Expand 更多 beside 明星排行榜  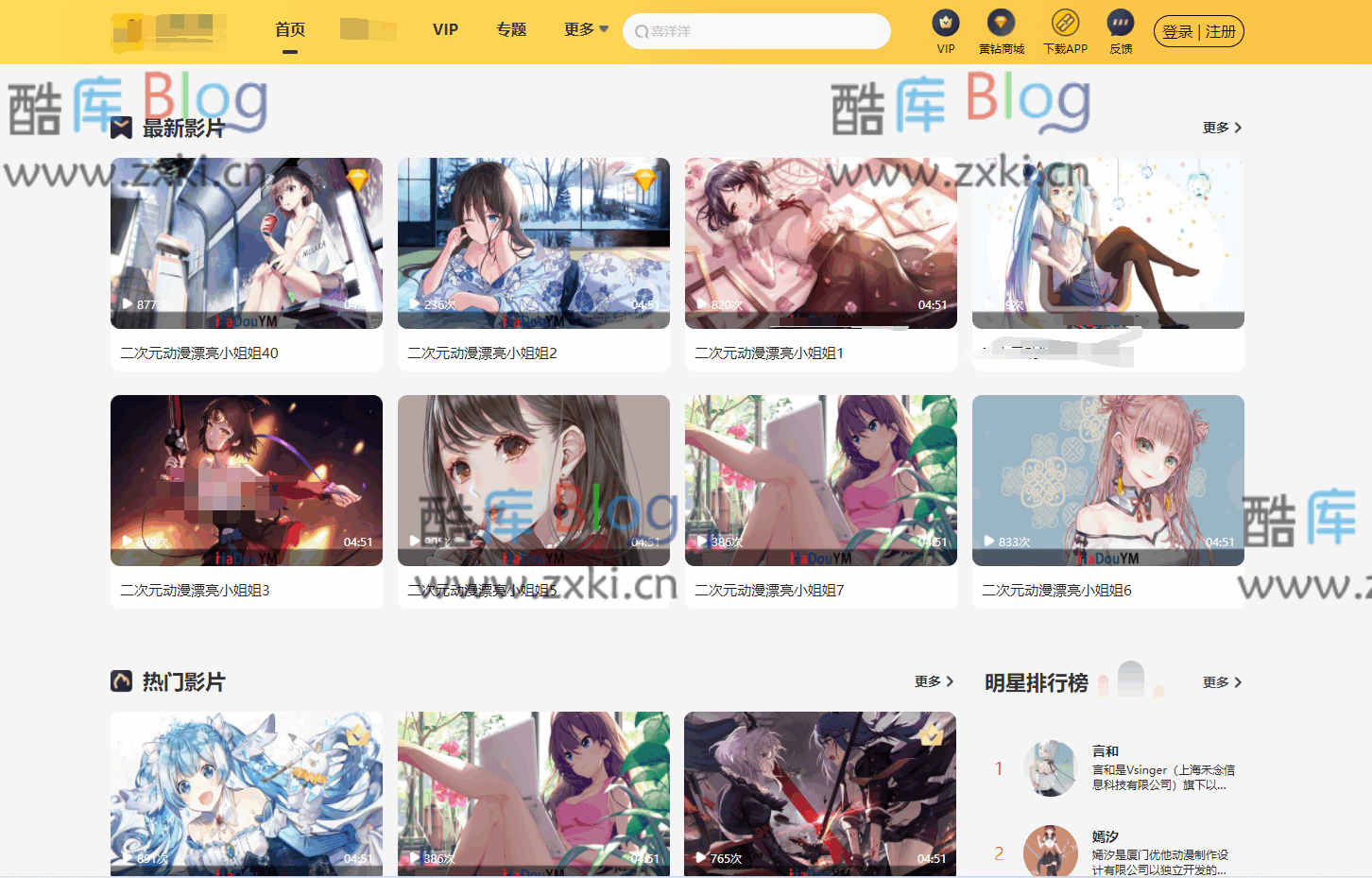pyautogui.click(x=1222, y=682)
